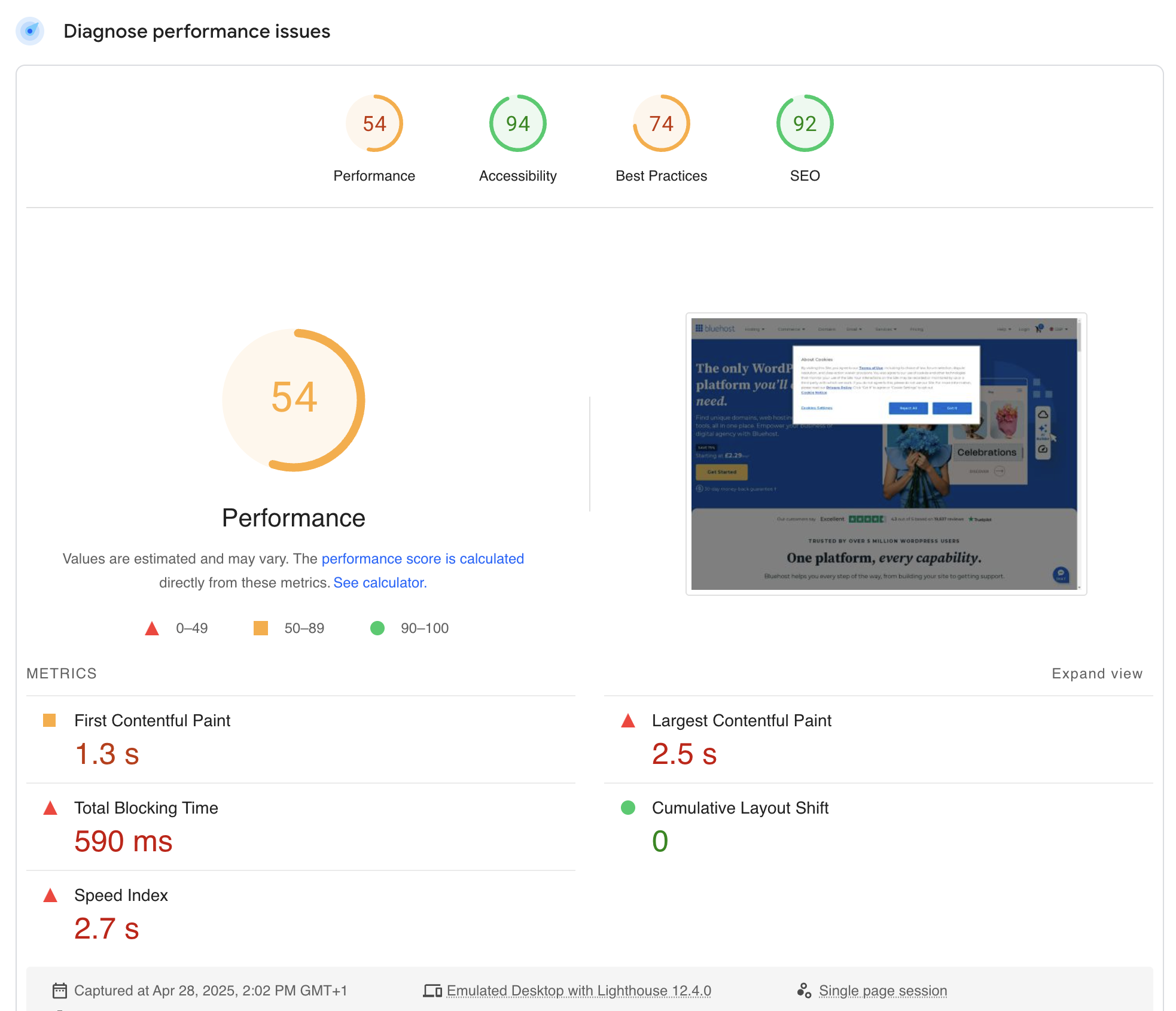Click the 590 ms value

tap(123, 841)
